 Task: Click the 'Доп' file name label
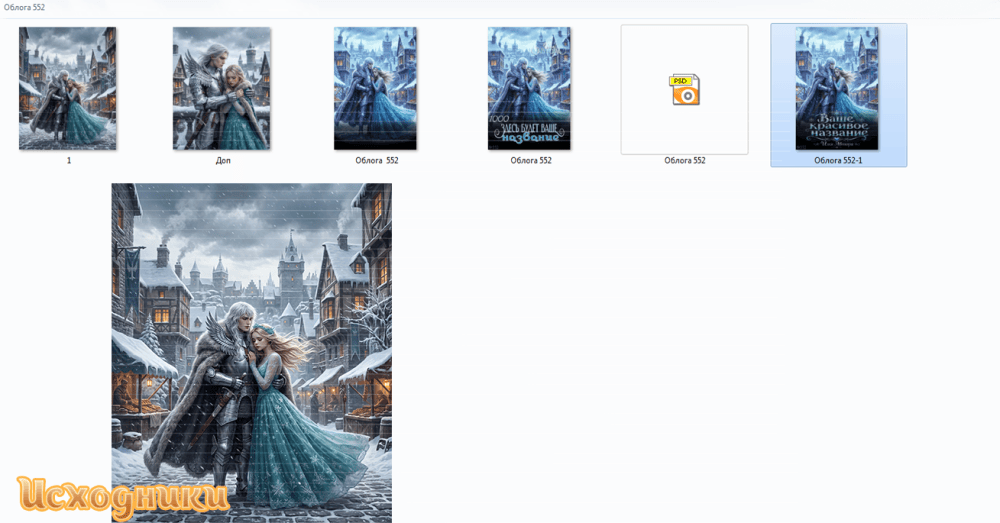[223, 161]
